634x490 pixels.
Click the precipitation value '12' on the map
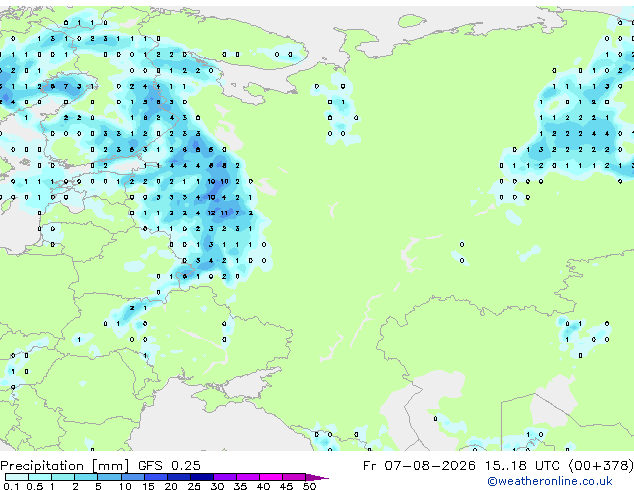tap(211, 213)
